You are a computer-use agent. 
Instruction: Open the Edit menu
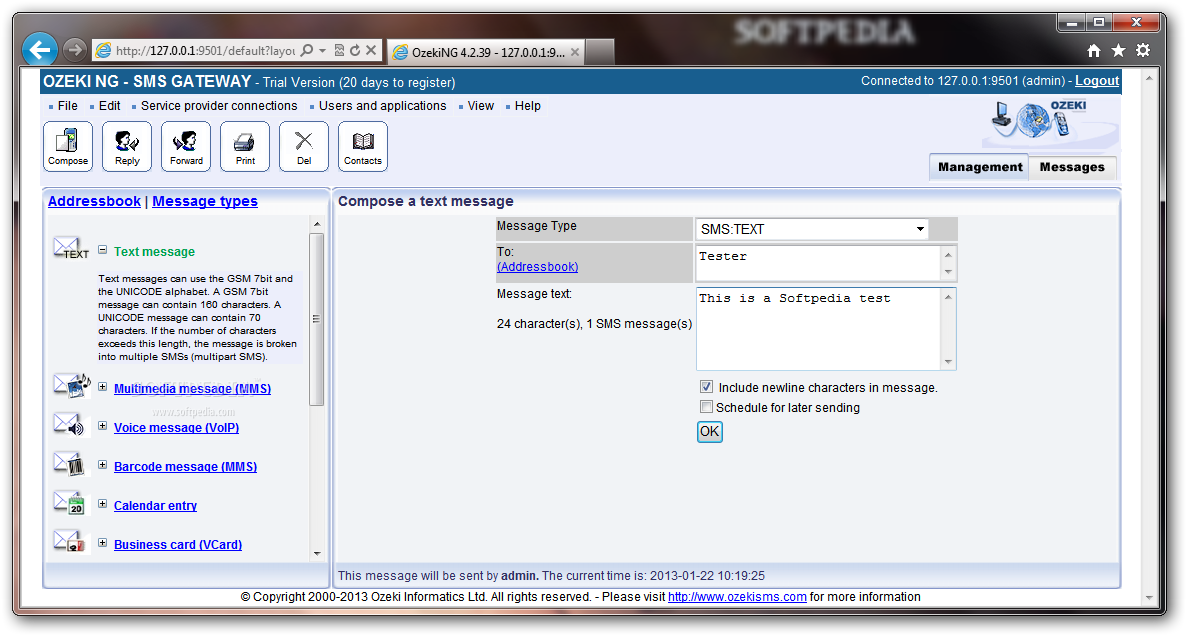click(110, 106)
